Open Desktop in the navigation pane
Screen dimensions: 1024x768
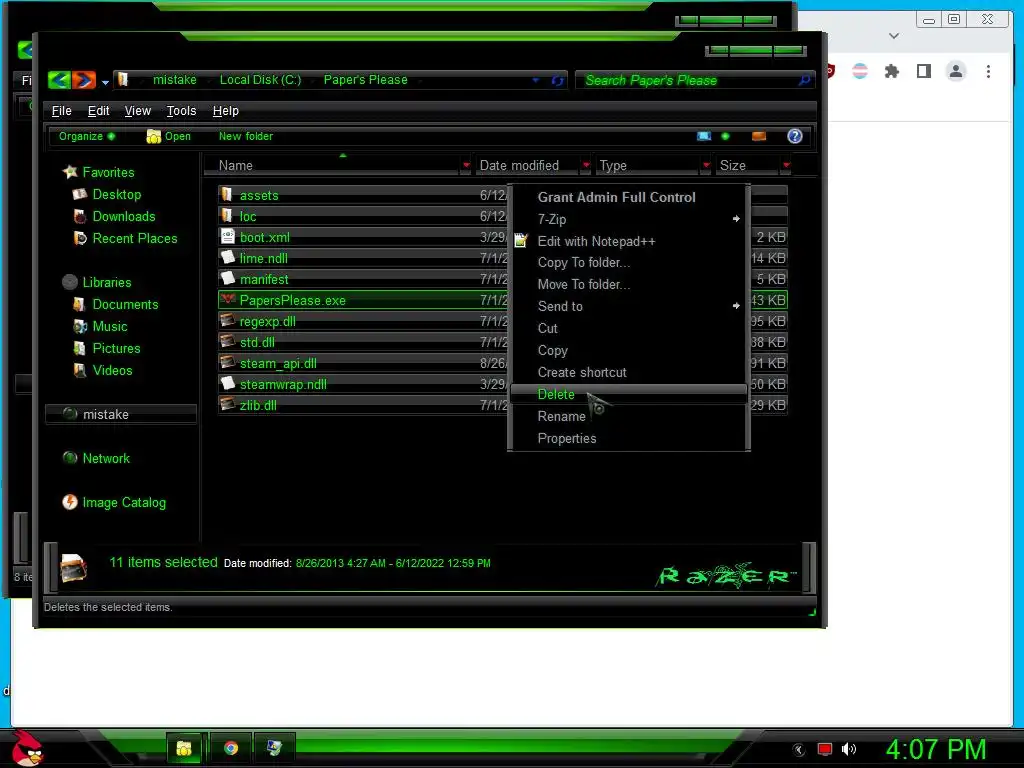click(107, 195)
